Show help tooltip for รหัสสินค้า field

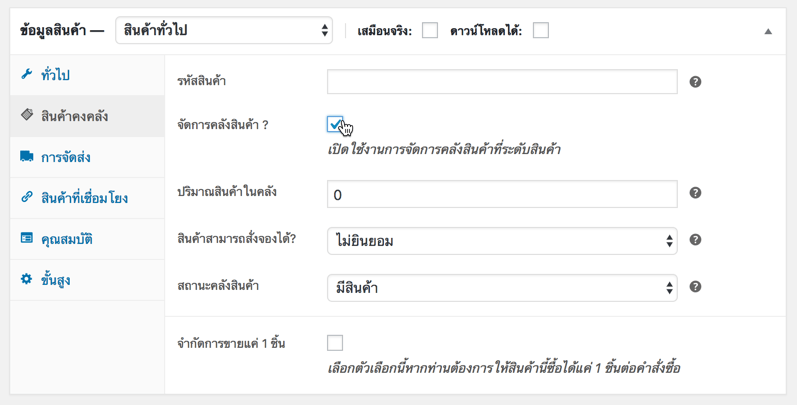[x=695, y=82]
